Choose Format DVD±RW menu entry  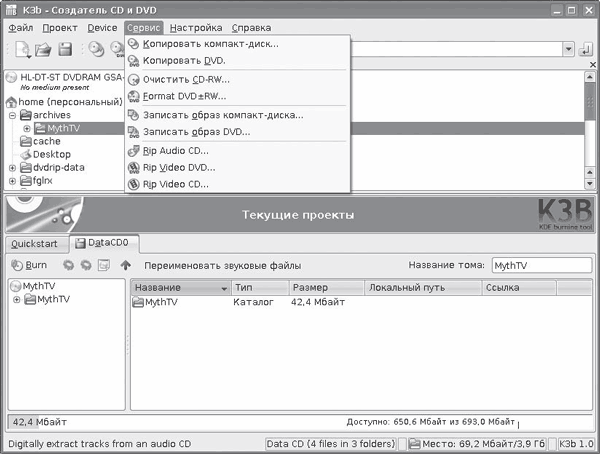click(184, 97)
